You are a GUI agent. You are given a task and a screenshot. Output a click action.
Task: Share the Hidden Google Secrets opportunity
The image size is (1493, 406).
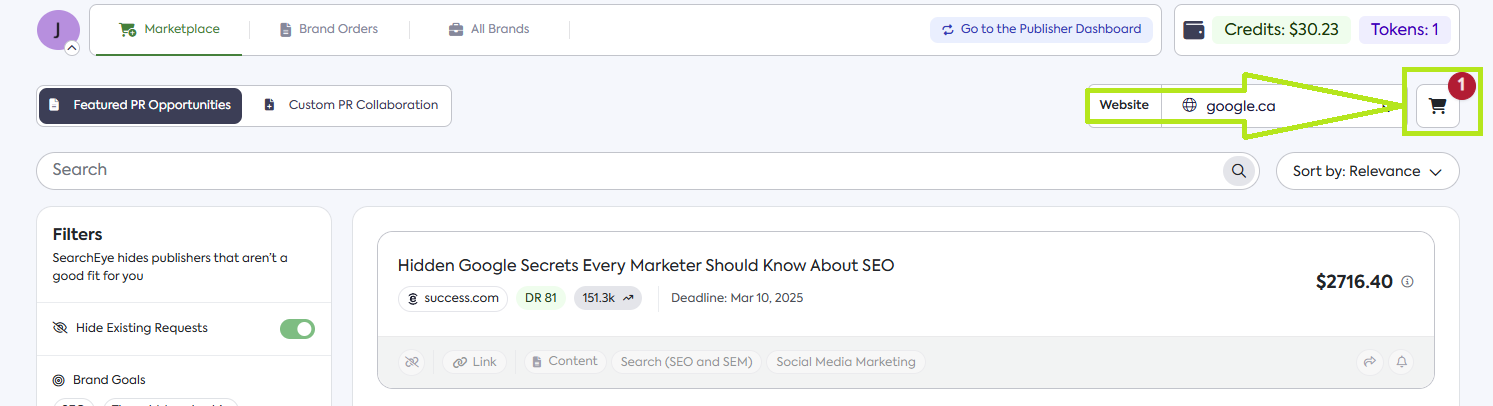[1367, 362]
